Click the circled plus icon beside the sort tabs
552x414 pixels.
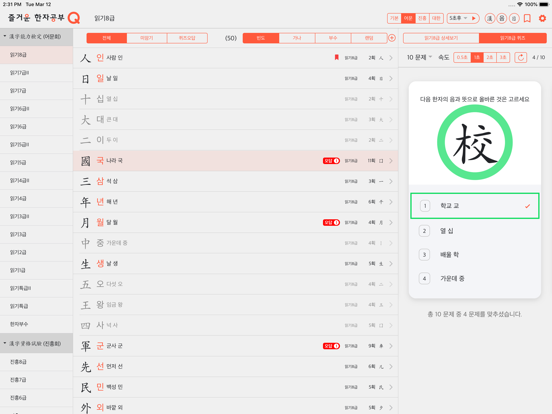pyautogui.click(x=392, y=38)
